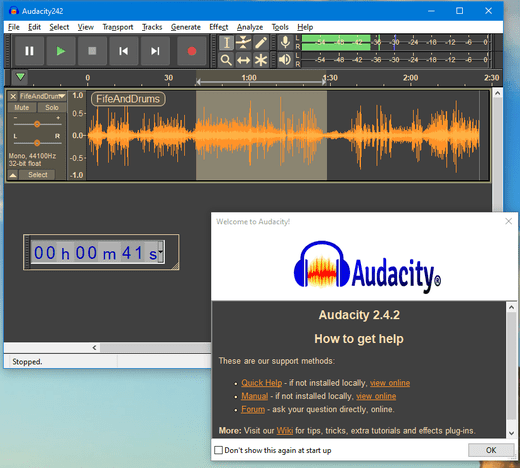Choose the Draw (pencil) tool
This screenshot has width=520, height=468.
coord(261,43)
